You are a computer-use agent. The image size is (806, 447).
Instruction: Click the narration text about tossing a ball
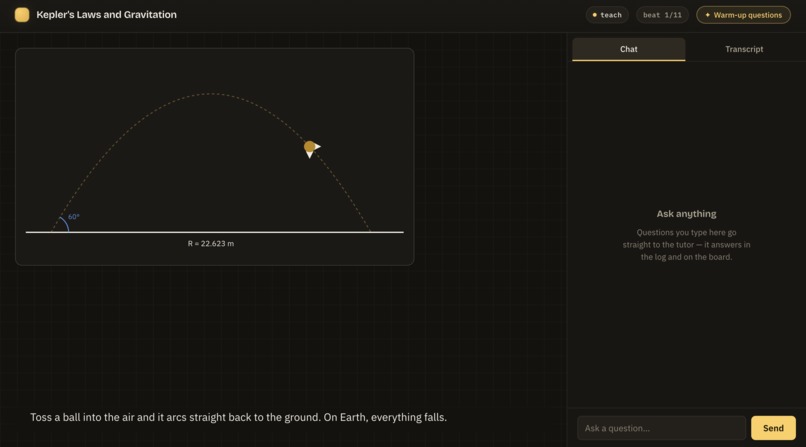(239, 417)
